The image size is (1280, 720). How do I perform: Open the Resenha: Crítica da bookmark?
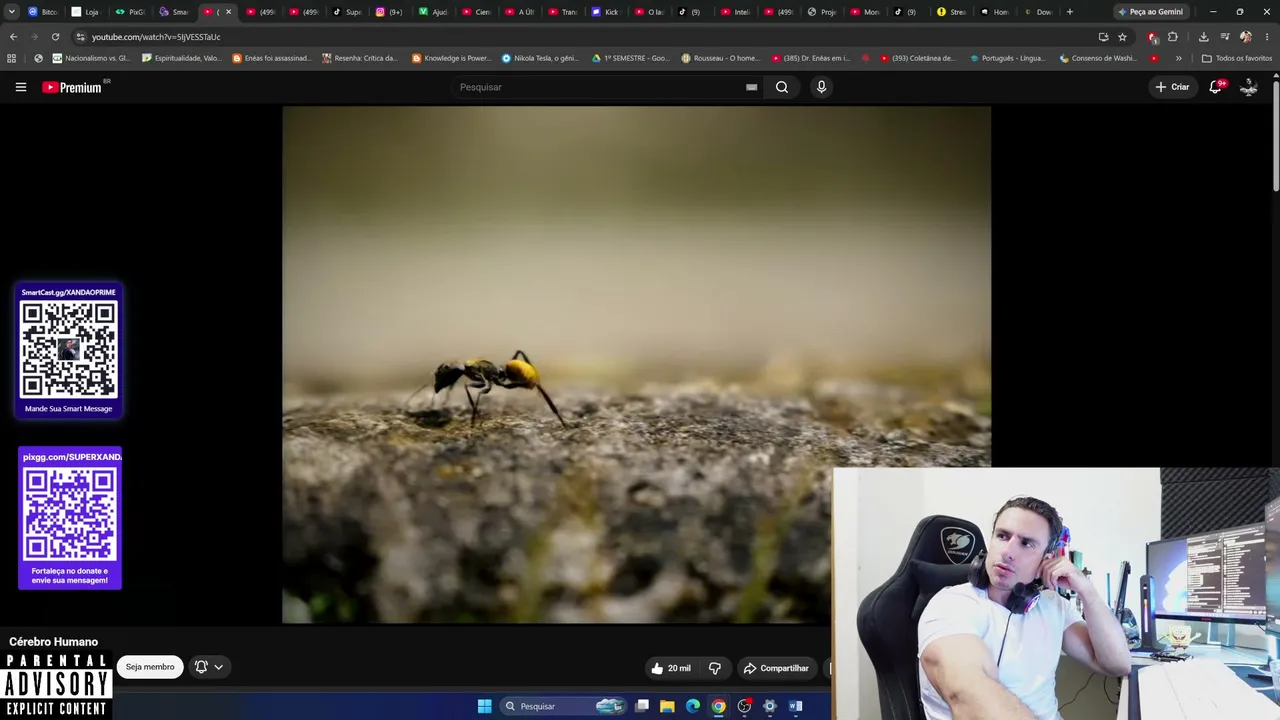(360, 58)
